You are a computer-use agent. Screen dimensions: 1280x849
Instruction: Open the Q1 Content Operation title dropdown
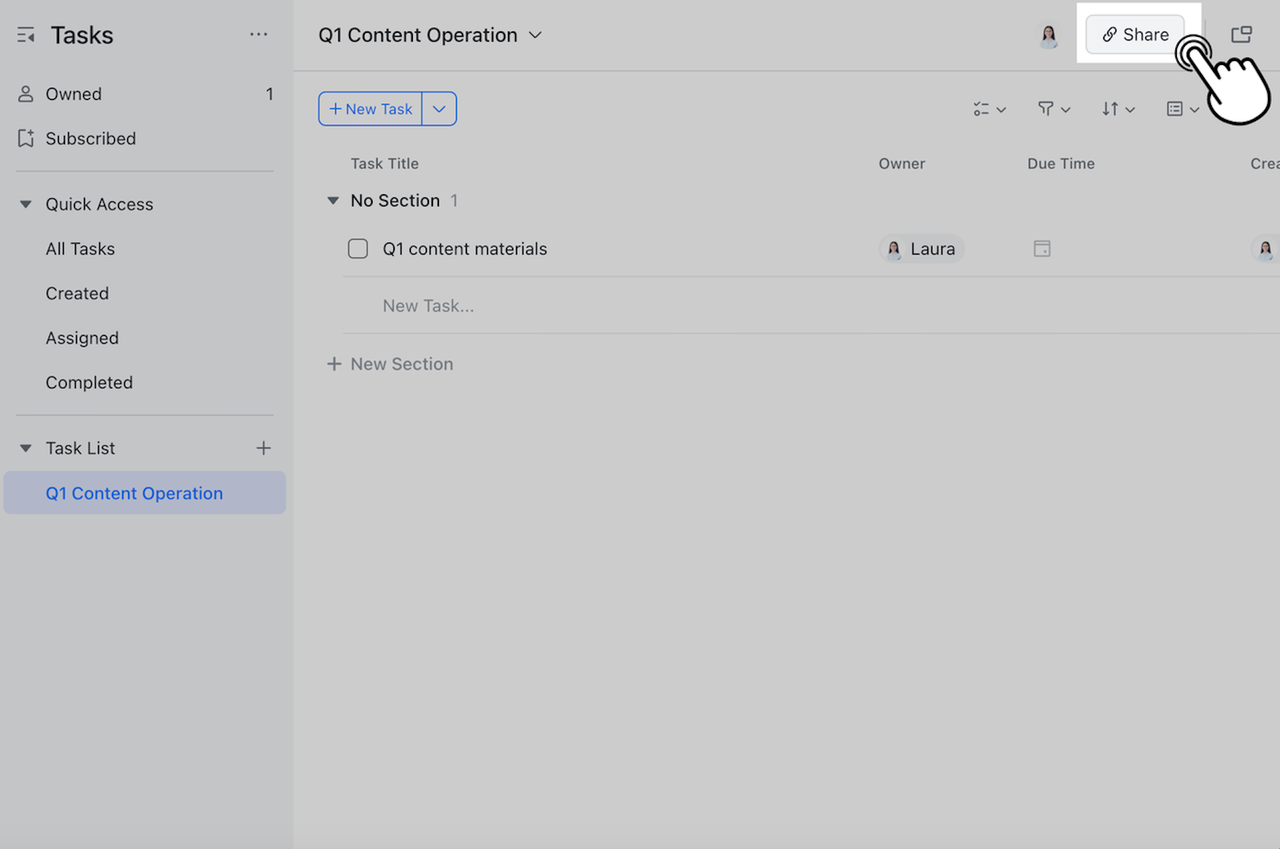[x=535, y=35]
